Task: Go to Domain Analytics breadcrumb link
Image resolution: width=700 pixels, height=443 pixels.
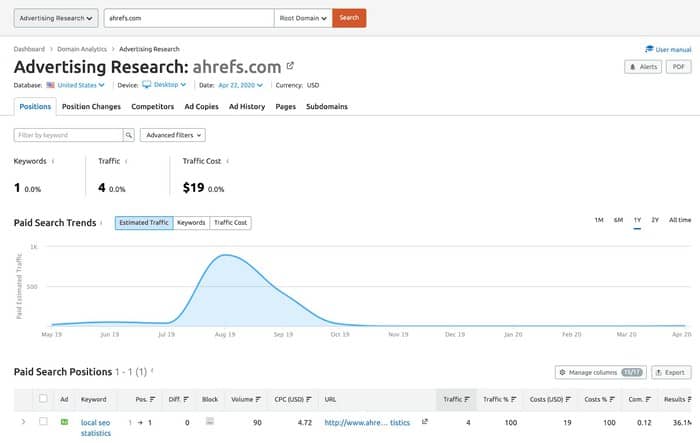Action: pyautogui.click(x=82, y=49)
